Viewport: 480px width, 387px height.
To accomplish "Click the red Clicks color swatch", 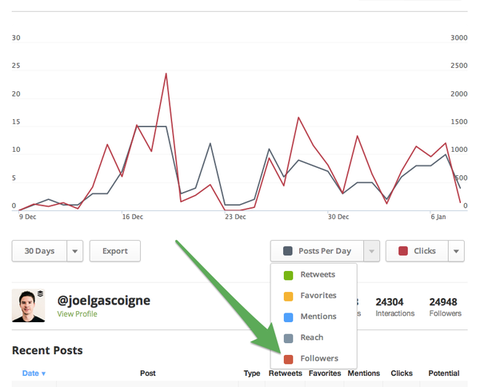I will click(x=403, y=251).
